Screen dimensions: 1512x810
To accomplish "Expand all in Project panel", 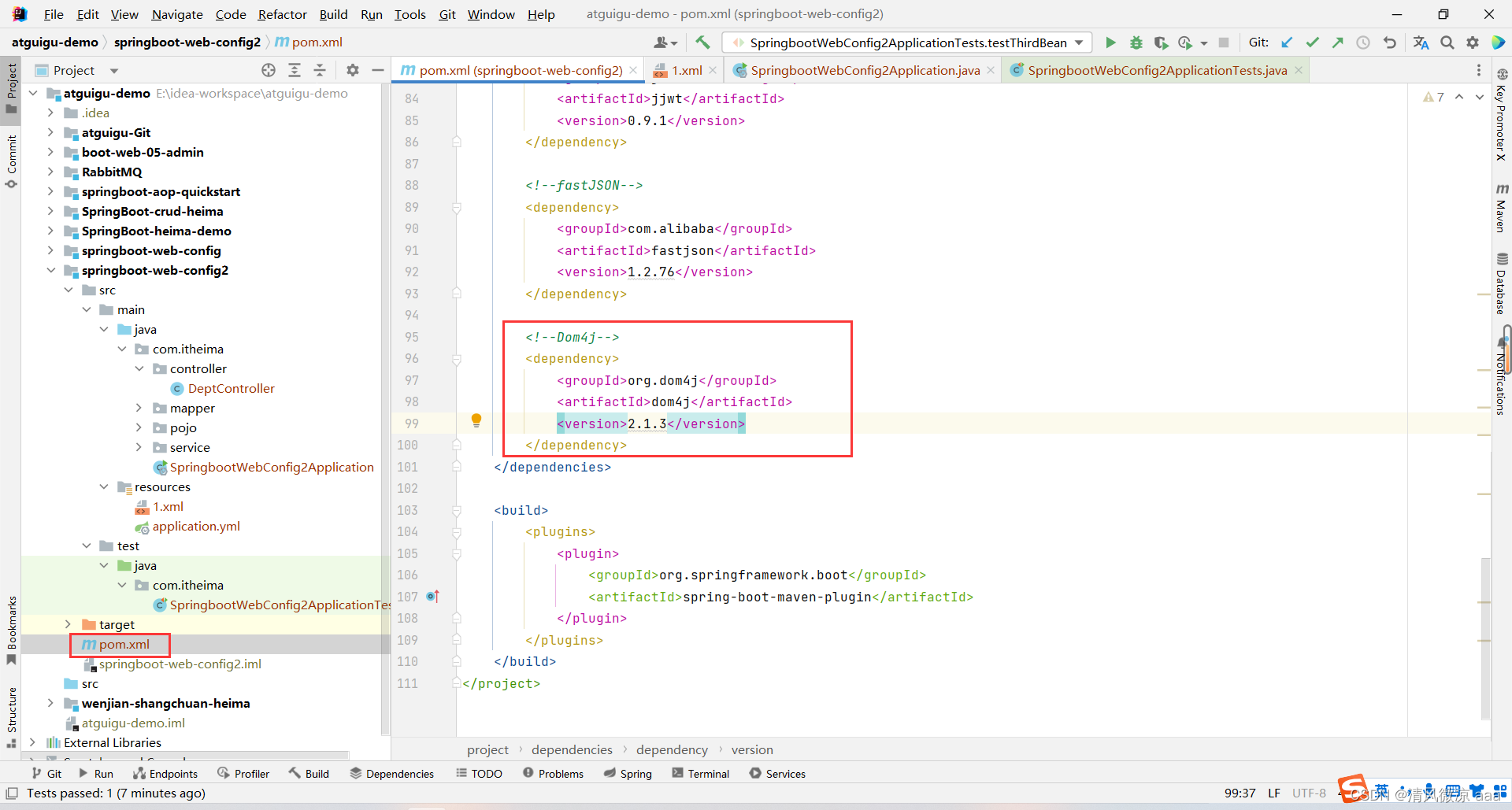I will [x=295, y=70].
